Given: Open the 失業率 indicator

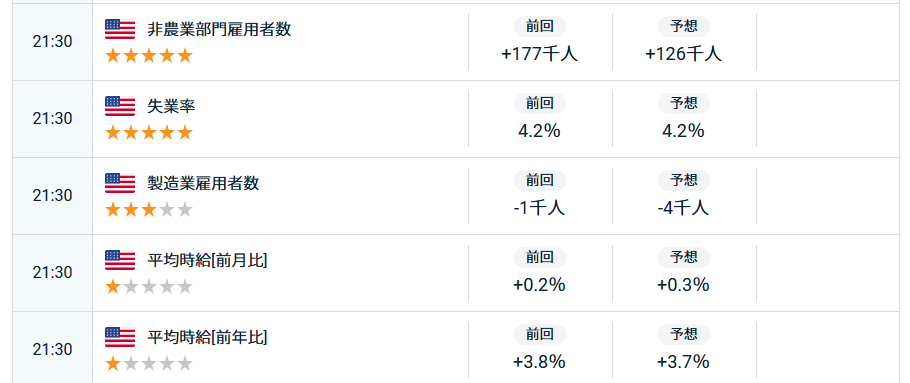Looking at the screenshot, I should click(x=171, y=106).
